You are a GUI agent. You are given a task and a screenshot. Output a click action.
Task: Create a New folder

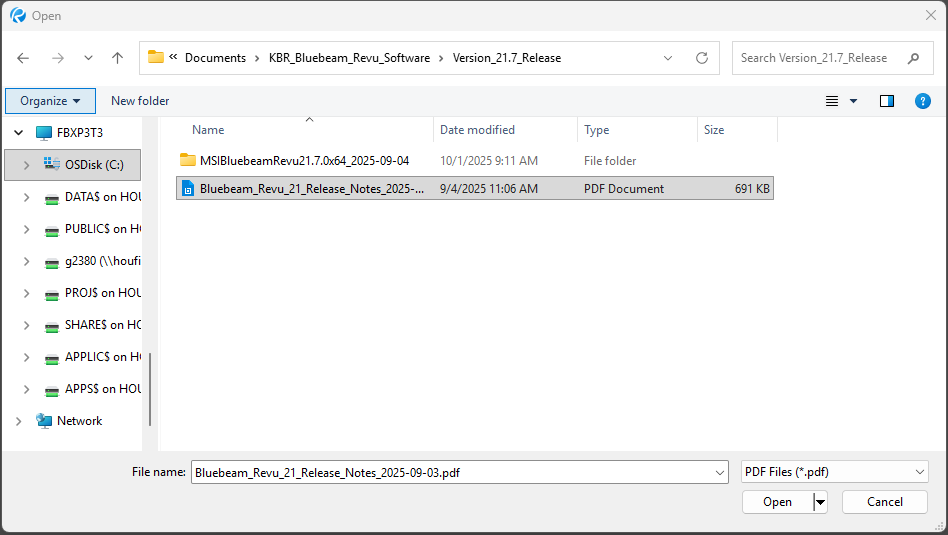[140, 101]
